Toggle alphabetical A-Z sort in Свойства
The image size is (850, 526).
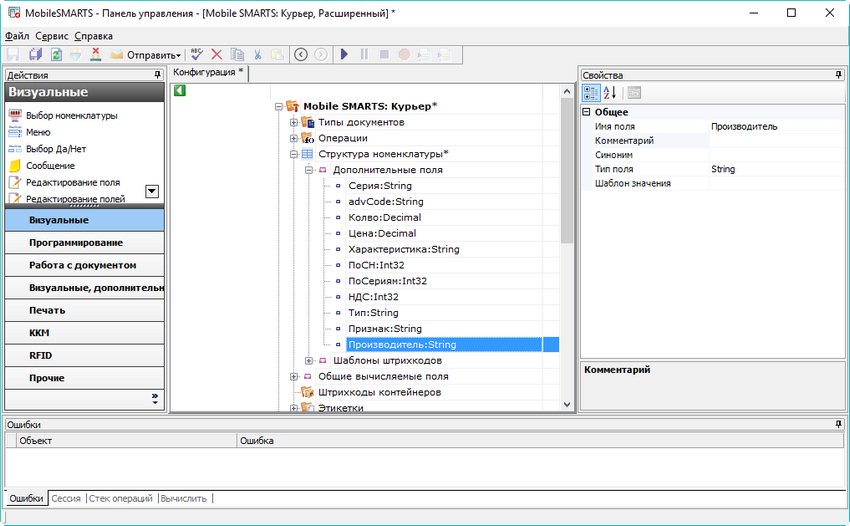610,93
